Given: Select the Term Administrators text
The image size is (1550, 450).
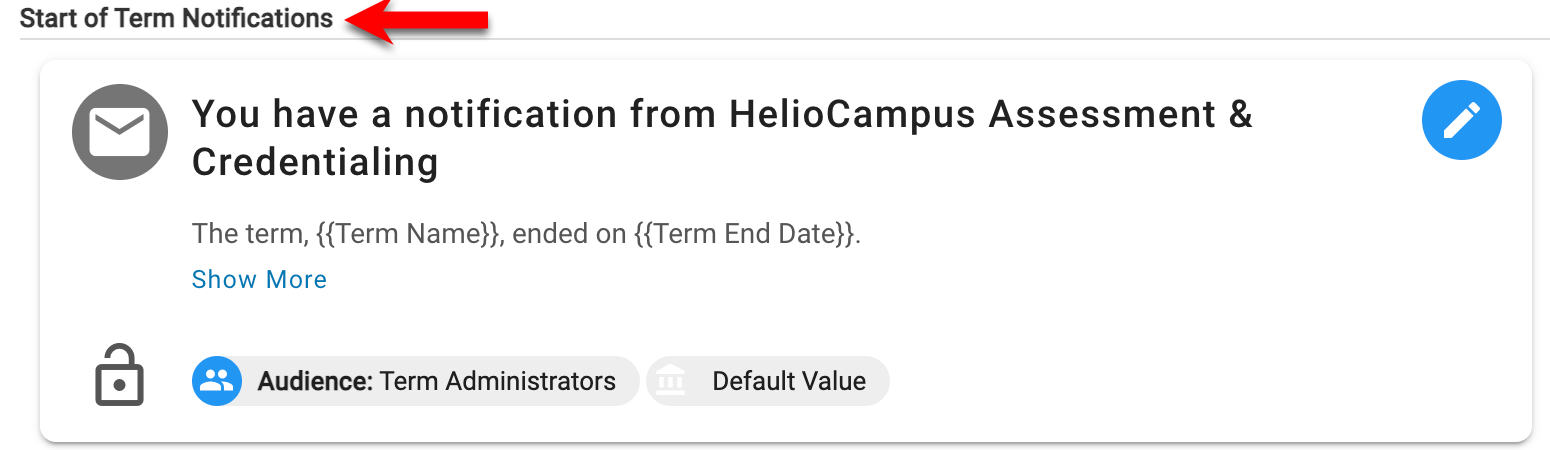Looking at the screenshot, I should click(x=497, y=381).
